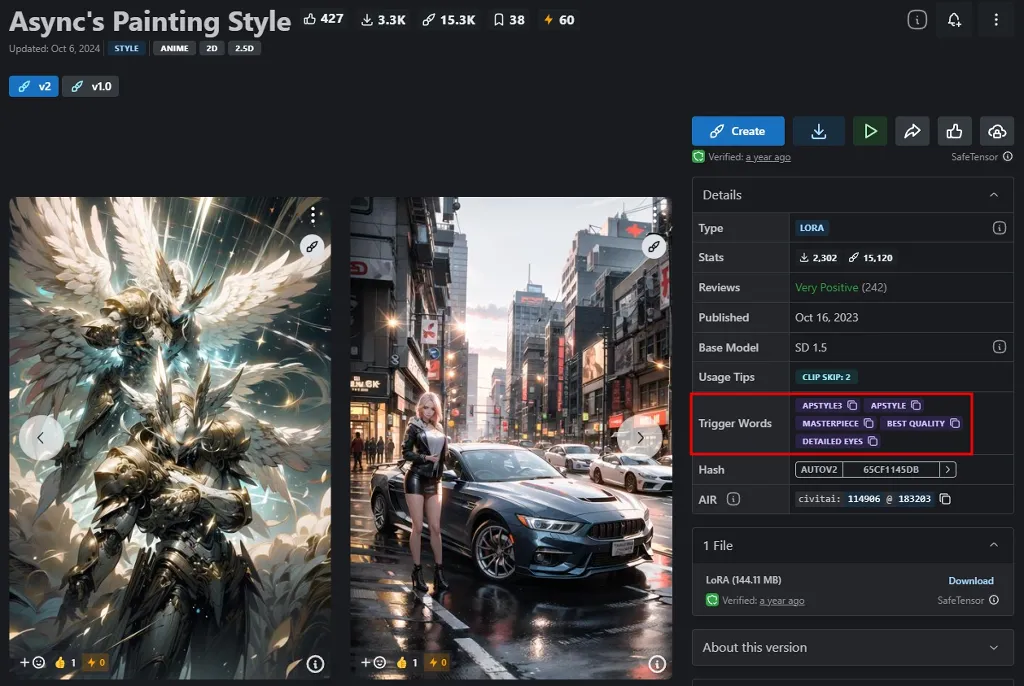Click the 65CF1145DB hash value
1024x686 pixels.
(891, 469)
